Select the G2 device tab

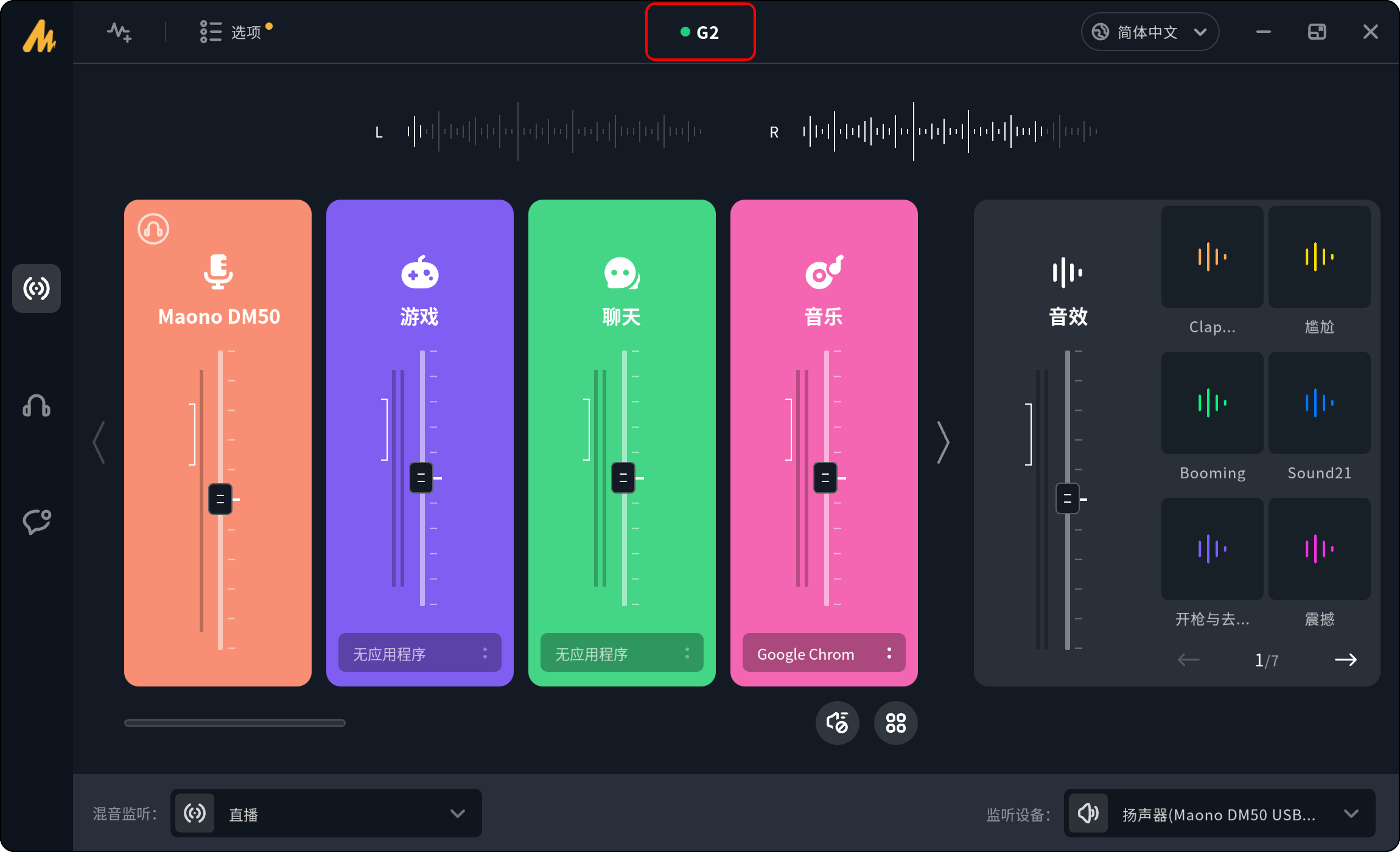click(700, 32)
